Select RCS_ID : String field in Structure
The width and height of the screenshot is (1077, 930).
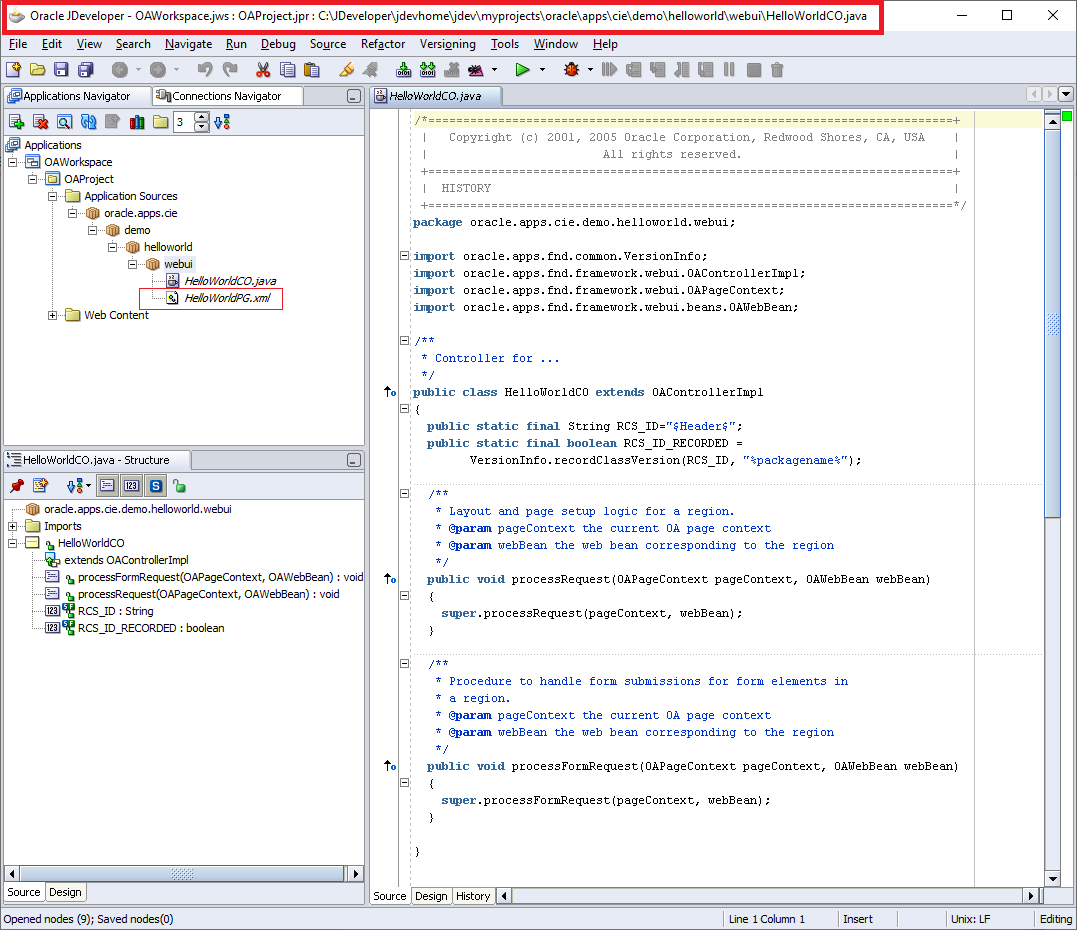coord(115,611)
